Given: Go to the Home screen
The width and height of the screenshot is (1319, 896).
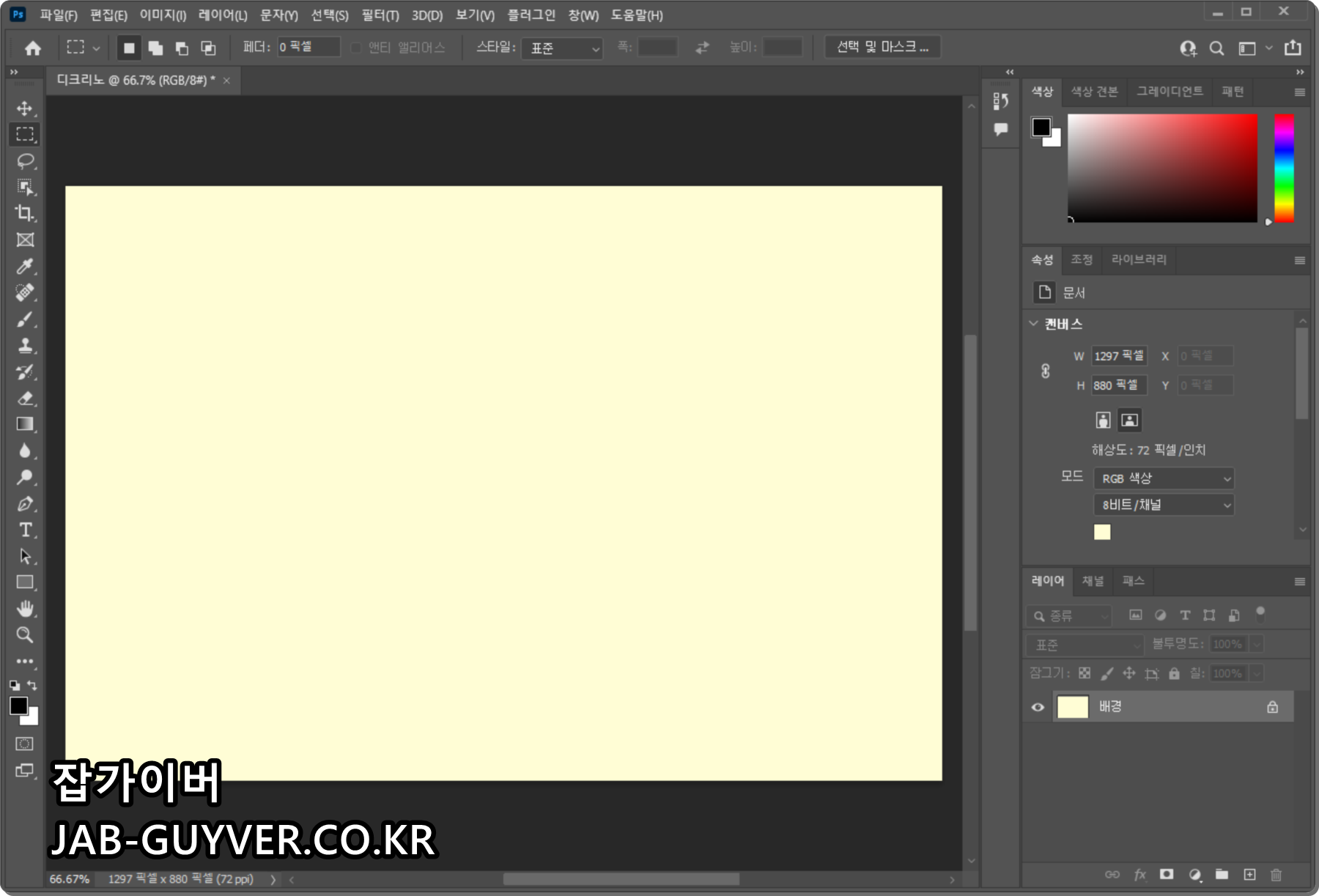Looking at the screenshot, I should (33, 48).
